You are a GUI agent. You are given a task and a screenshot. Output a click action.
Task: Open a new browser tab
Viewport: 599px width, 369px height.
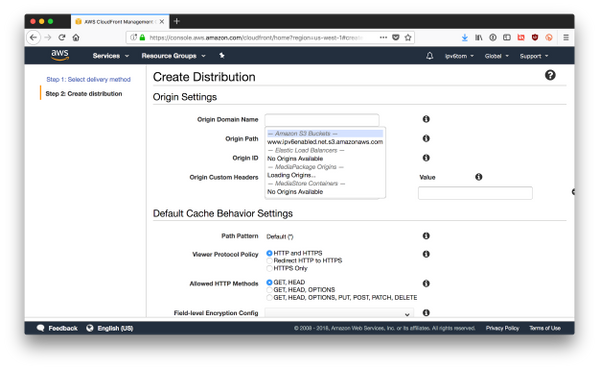pyautogui.click(x=176, y=21)
